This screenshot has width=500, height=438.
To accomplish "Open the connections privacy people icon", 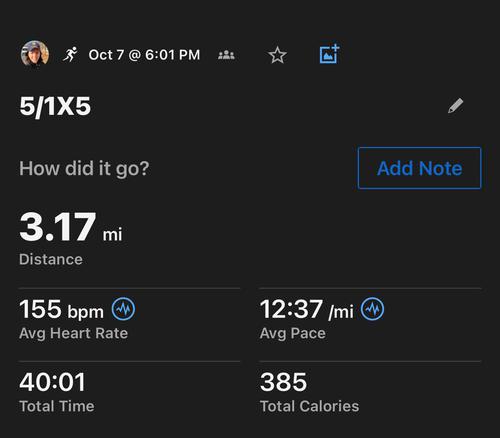I will tap(226, 55).
